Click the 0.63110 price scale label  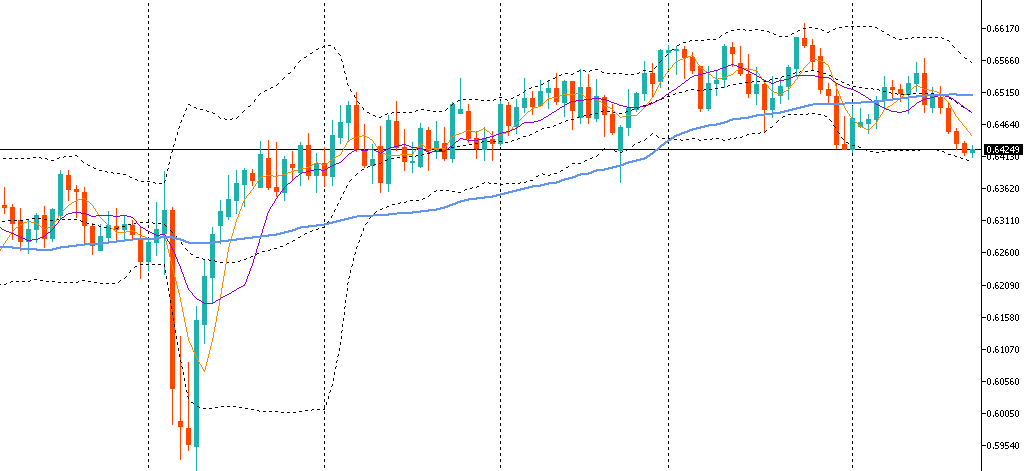[x=1002, y=221]
